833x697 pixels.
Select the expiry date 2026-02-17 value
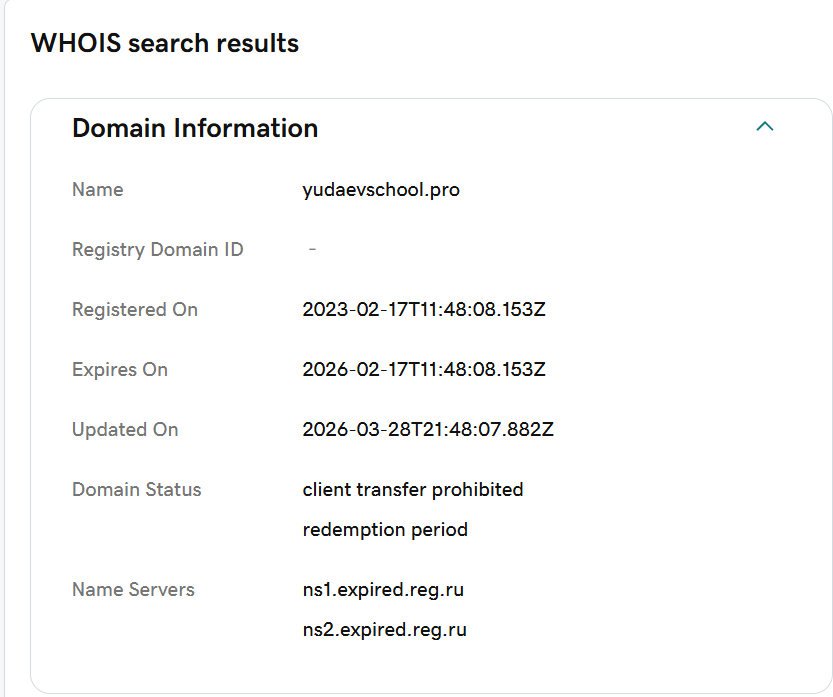pyautogui.click(x=424, y=370)
